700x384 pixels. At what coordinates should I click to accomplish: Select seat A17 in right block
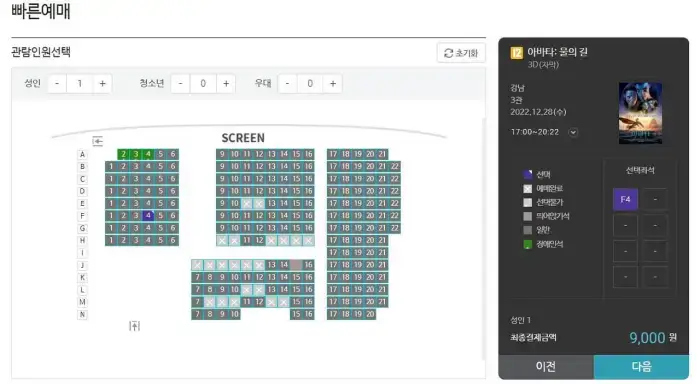pyautogui.click(x=333, y=154)
